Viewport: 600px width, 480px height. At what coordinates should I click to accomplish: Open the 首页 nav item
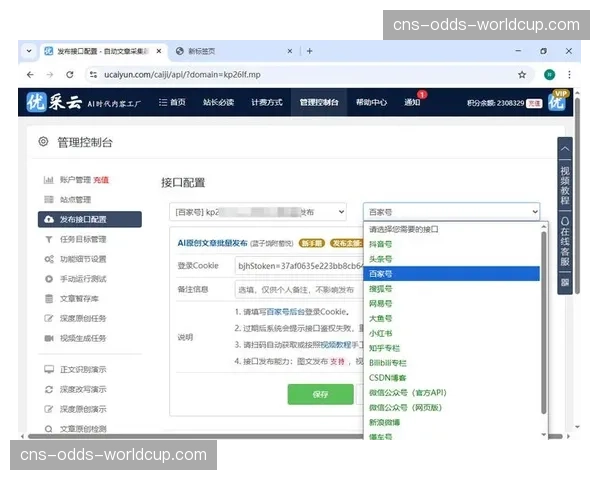[172, 102]
